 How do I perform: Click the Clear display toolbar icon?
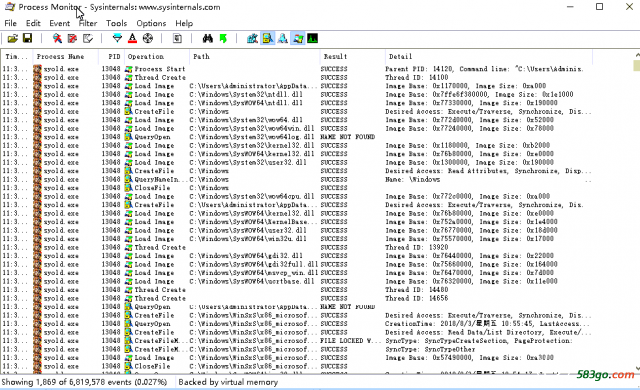pyautogui.click(x=88, y=39)
